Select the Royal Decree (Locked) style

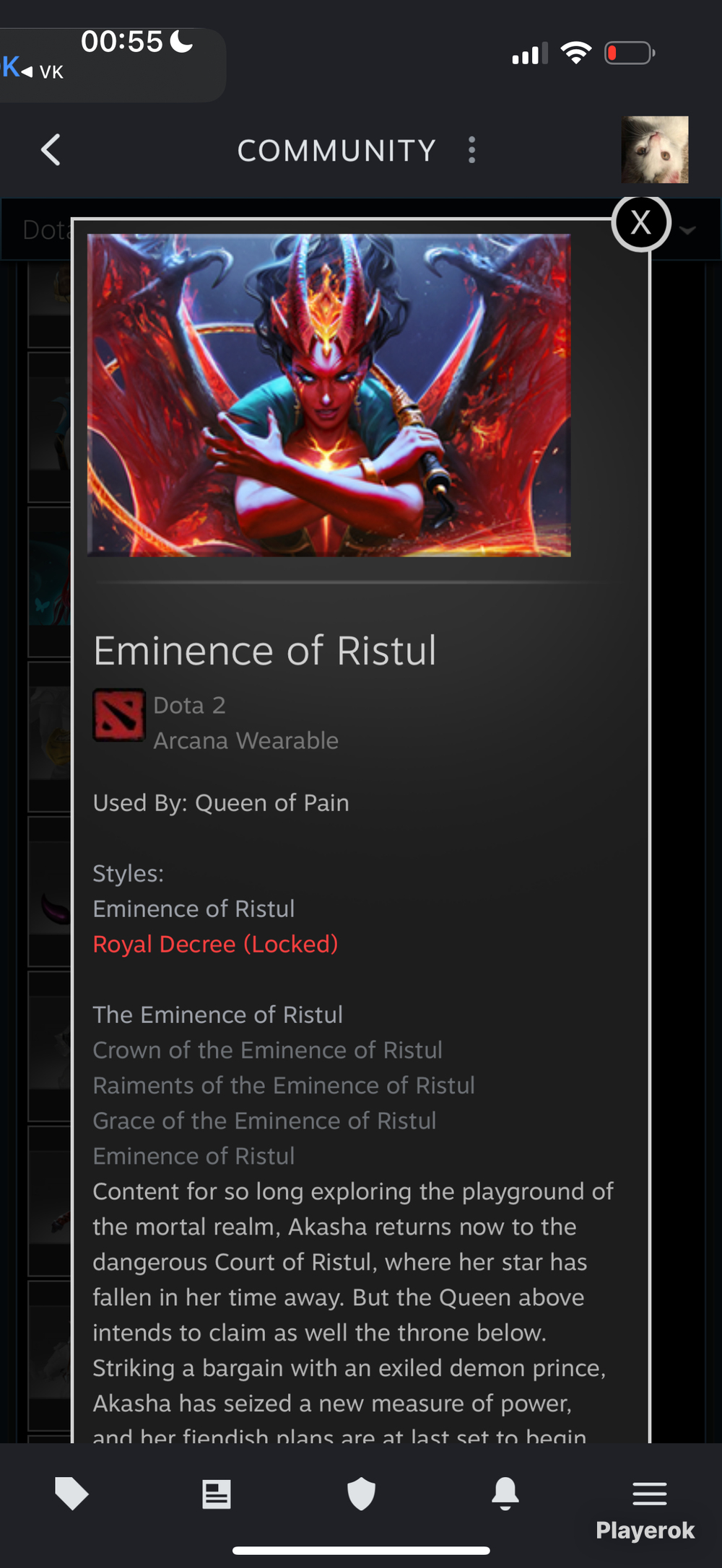215,944
